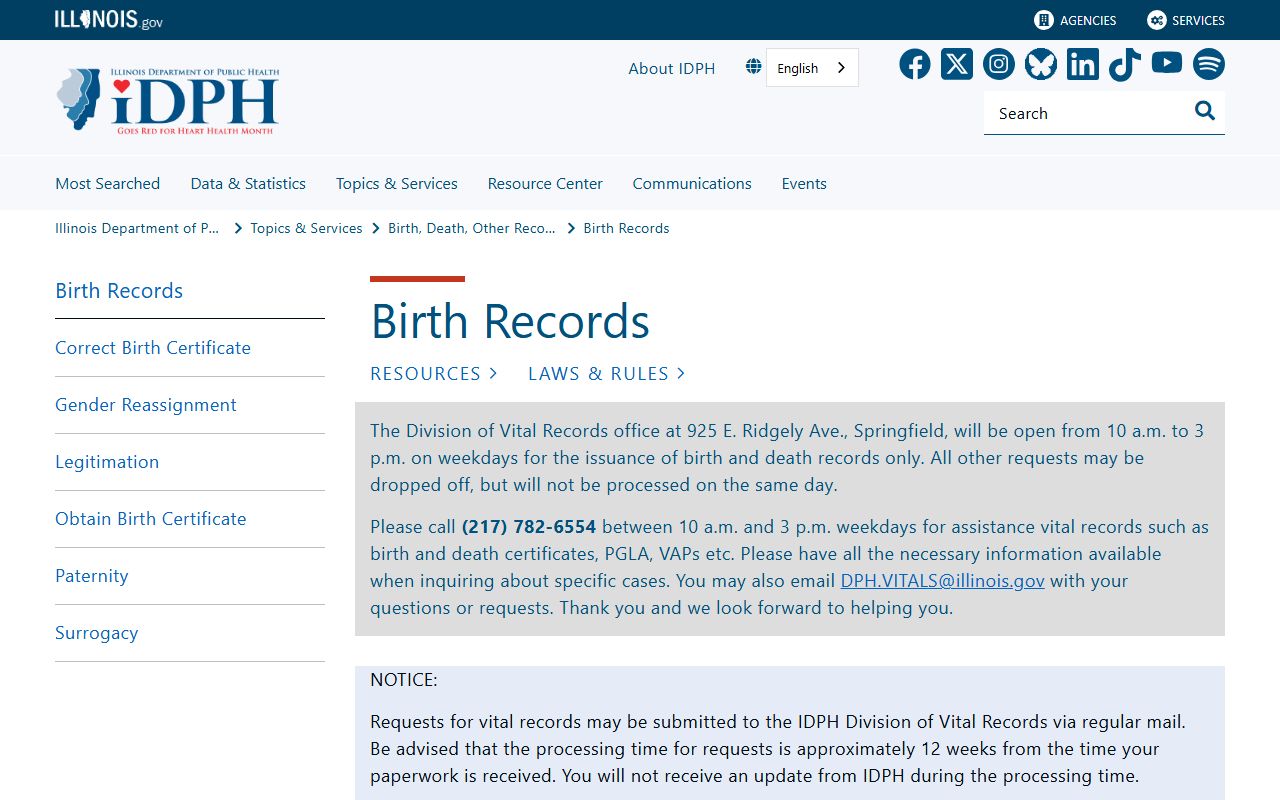Click the AGENCIES header link
Image resolution: width=1280 pixels, height=800 pixels.
[x=1088, y=20]
